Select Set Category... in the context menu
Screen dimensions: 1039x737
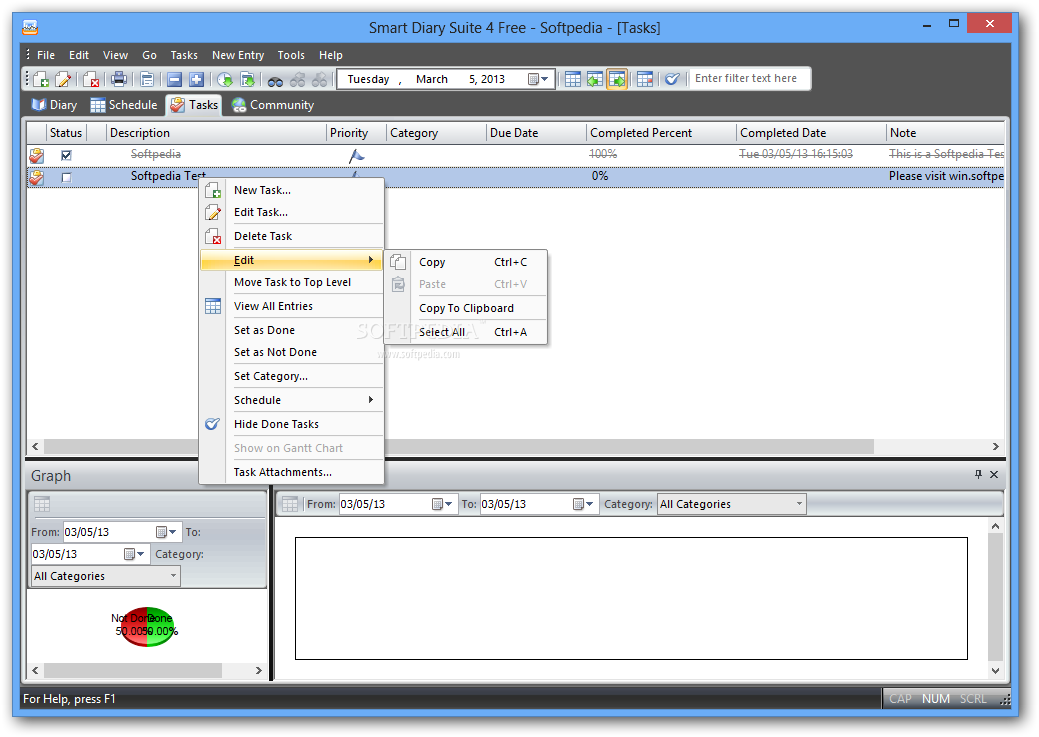pyautogui.click(x=292, y=376)
